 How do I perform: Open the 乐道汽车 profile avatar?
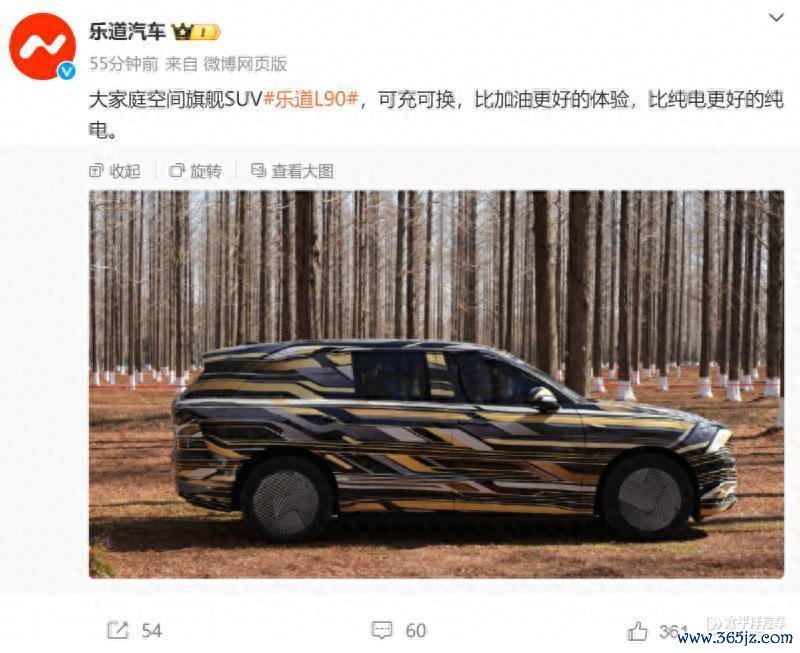42,46
